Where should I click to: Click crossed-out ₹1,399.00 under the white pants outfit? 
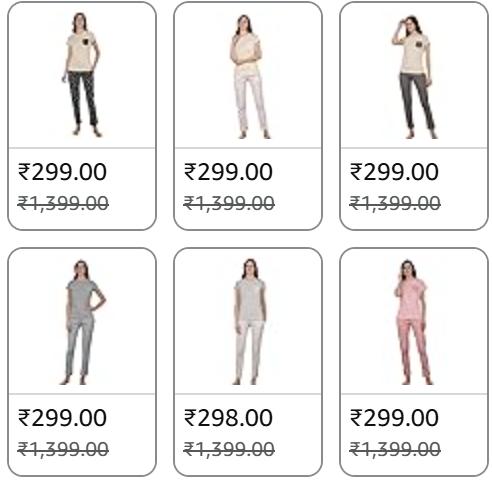pos(229,203)
